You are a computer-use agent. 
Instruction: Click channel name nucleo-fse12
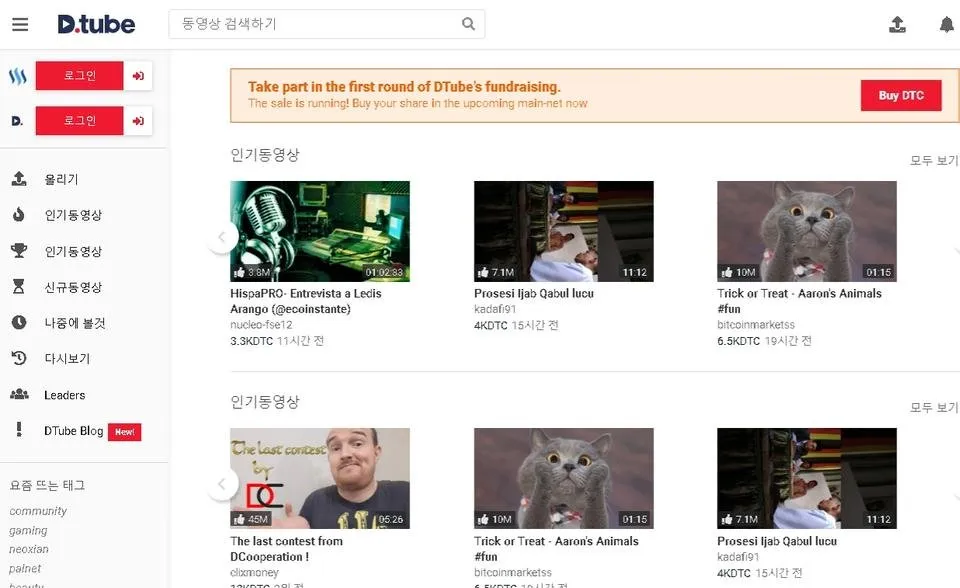tap(261, 325)
